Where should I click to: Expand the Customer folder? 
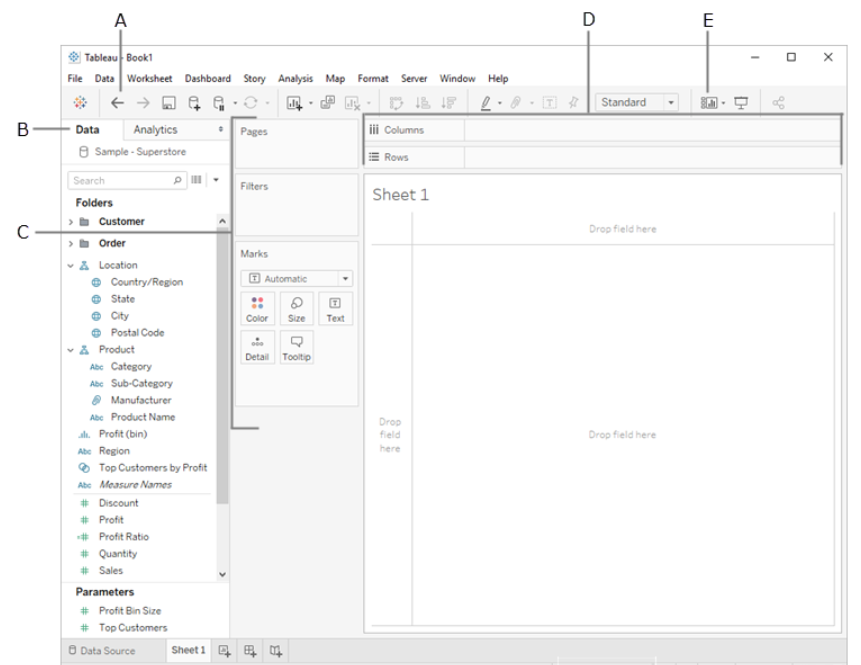pyautogui.click(x=71, y=222)
